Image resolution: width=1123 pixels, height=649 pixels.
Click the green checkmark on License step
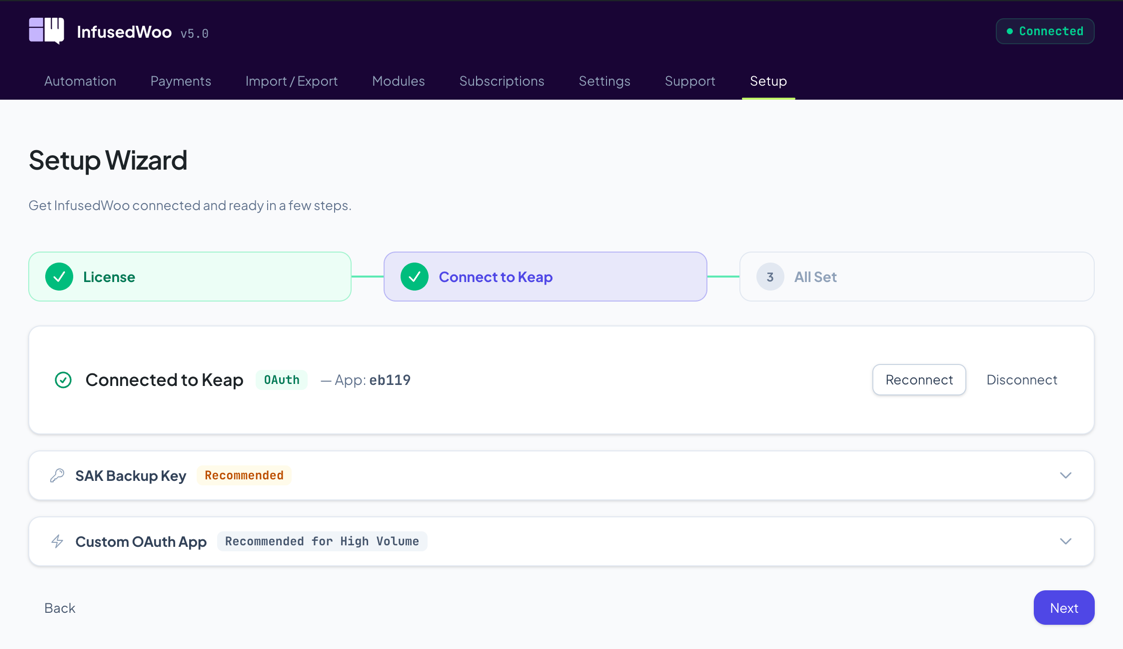58,276
